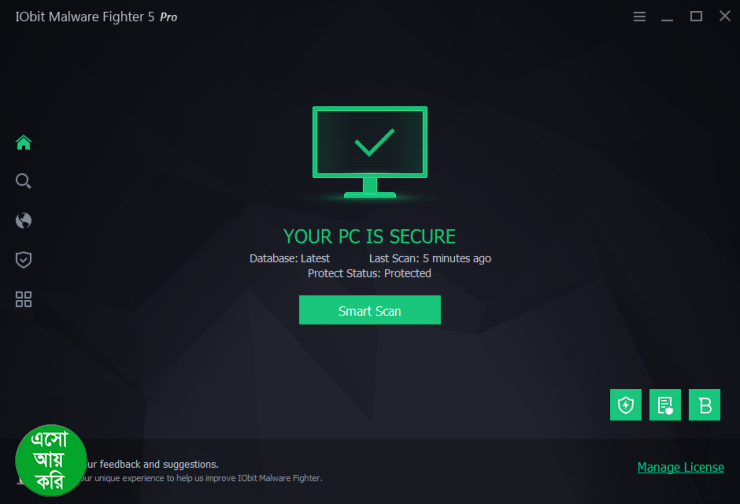The width and height of the screenshot is (740, 504).
Task: Click the Last Scan: 5 minutes ago text
Action: [x=430, y=259]
